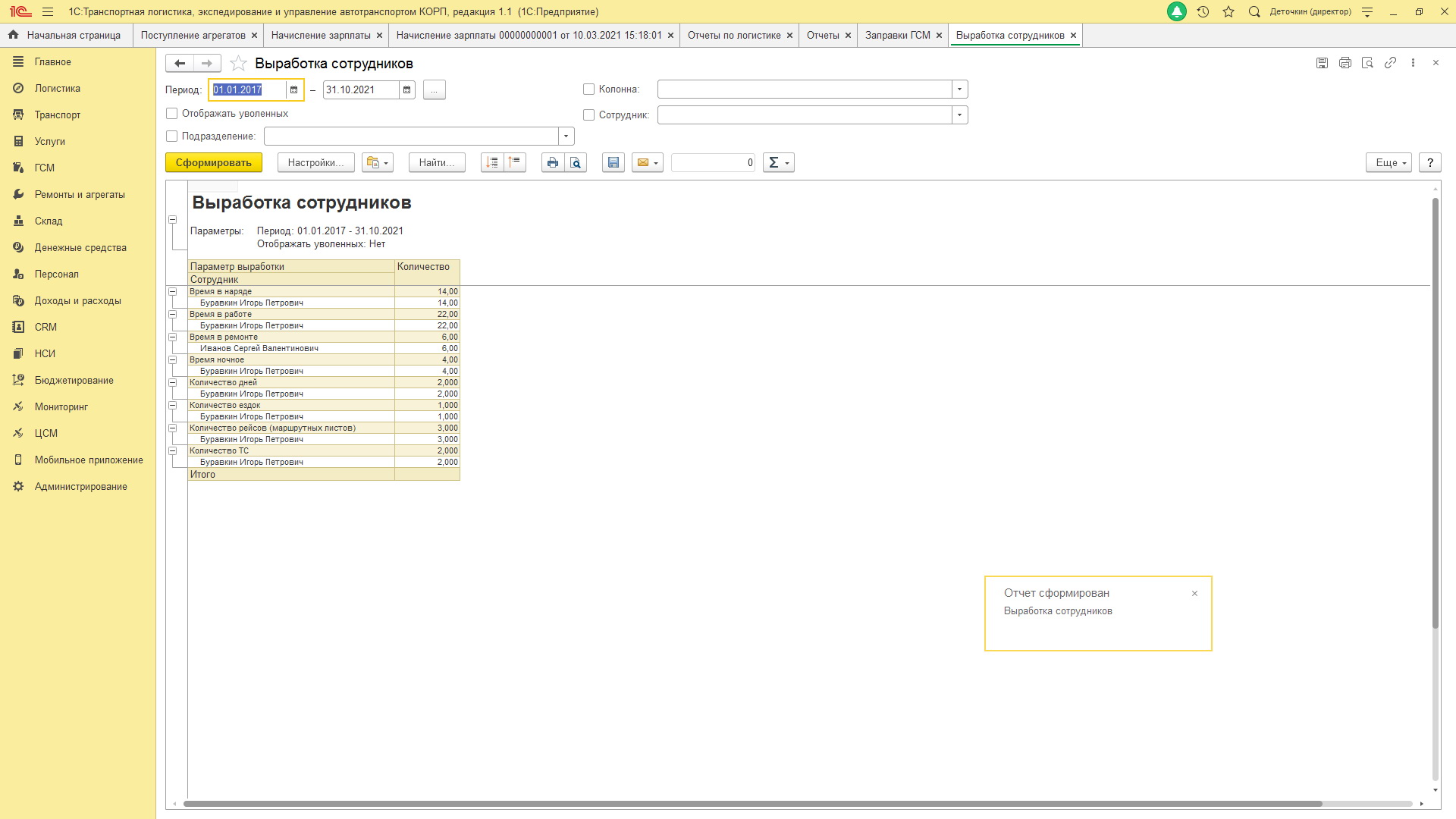Image resolution: width=1456 pixels, height=819 pixels.
Task: Open the Сотрудник dropdown list
Action: 959,115
